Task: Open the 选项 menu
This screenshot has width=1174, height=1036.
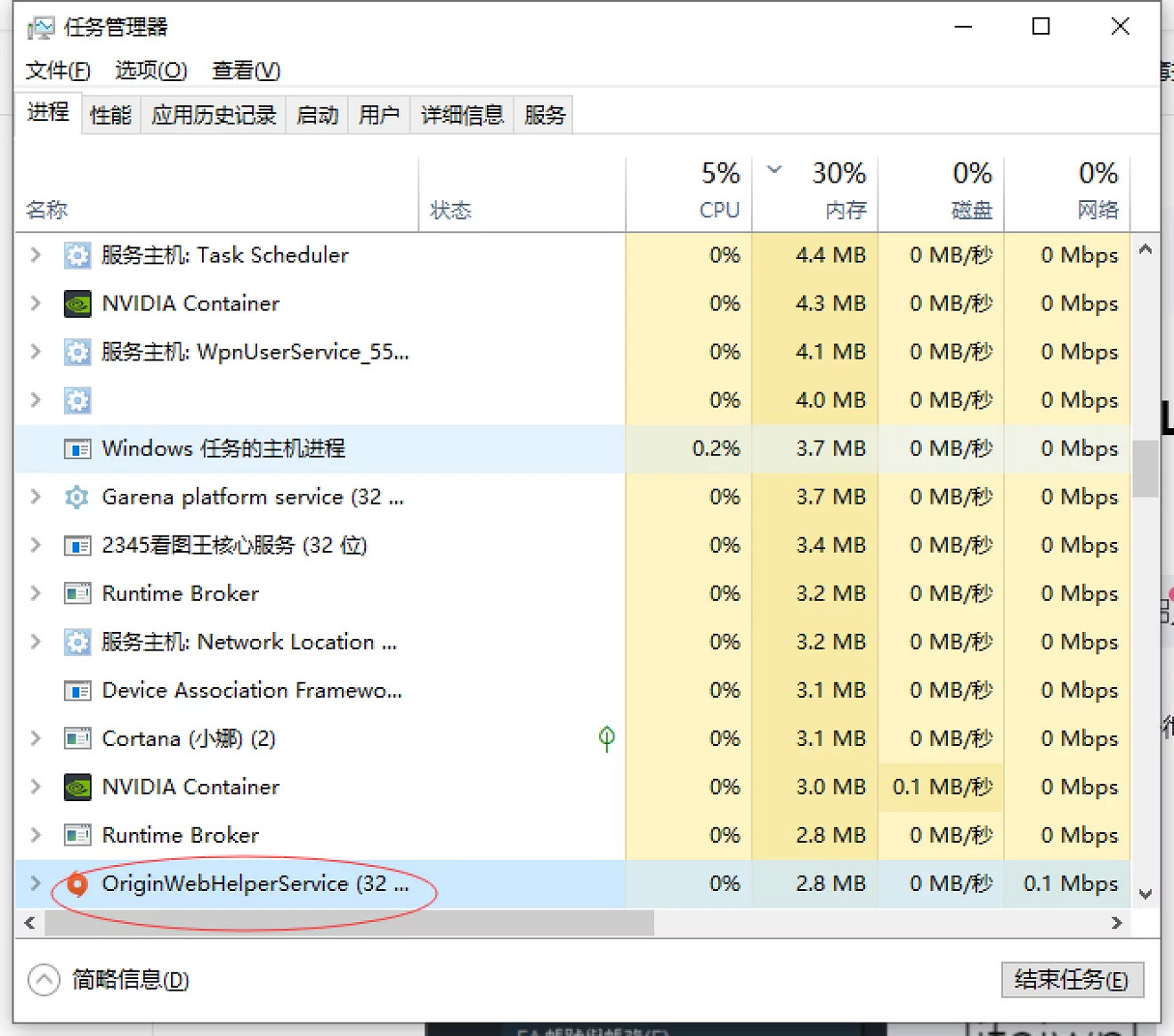Action: (150, 70)
